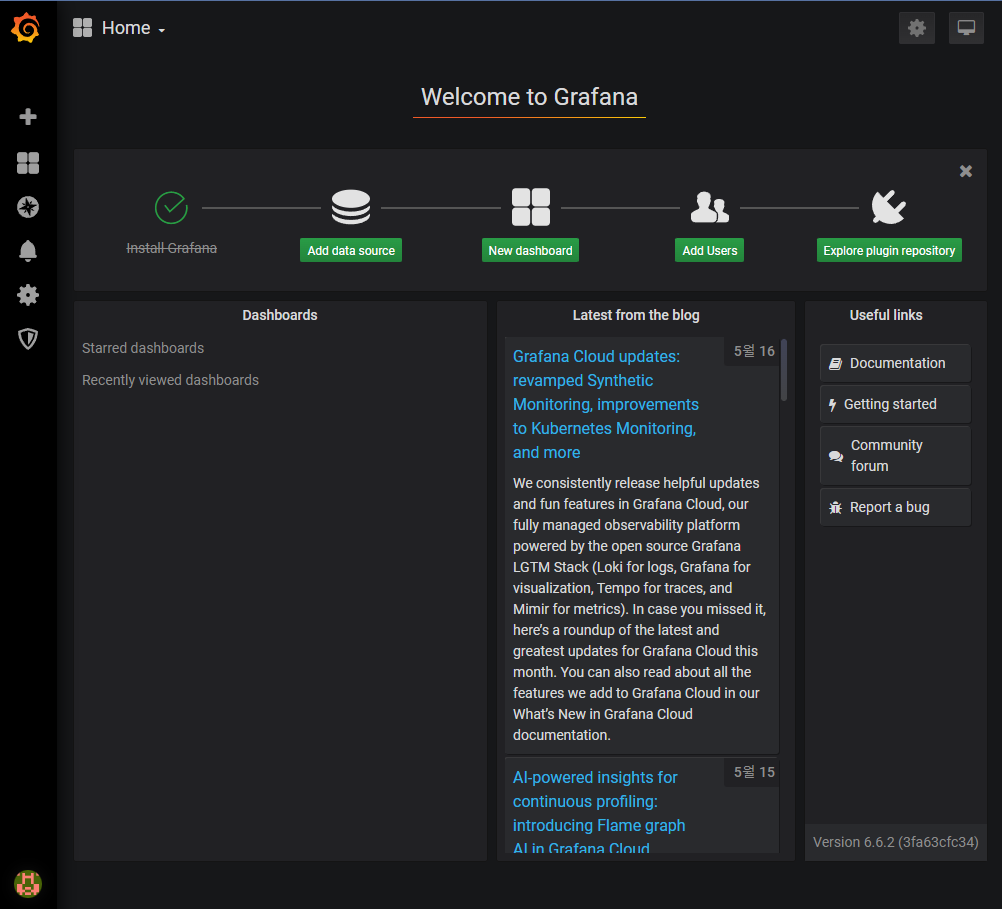Open Report a bug link

coord(895,508)
